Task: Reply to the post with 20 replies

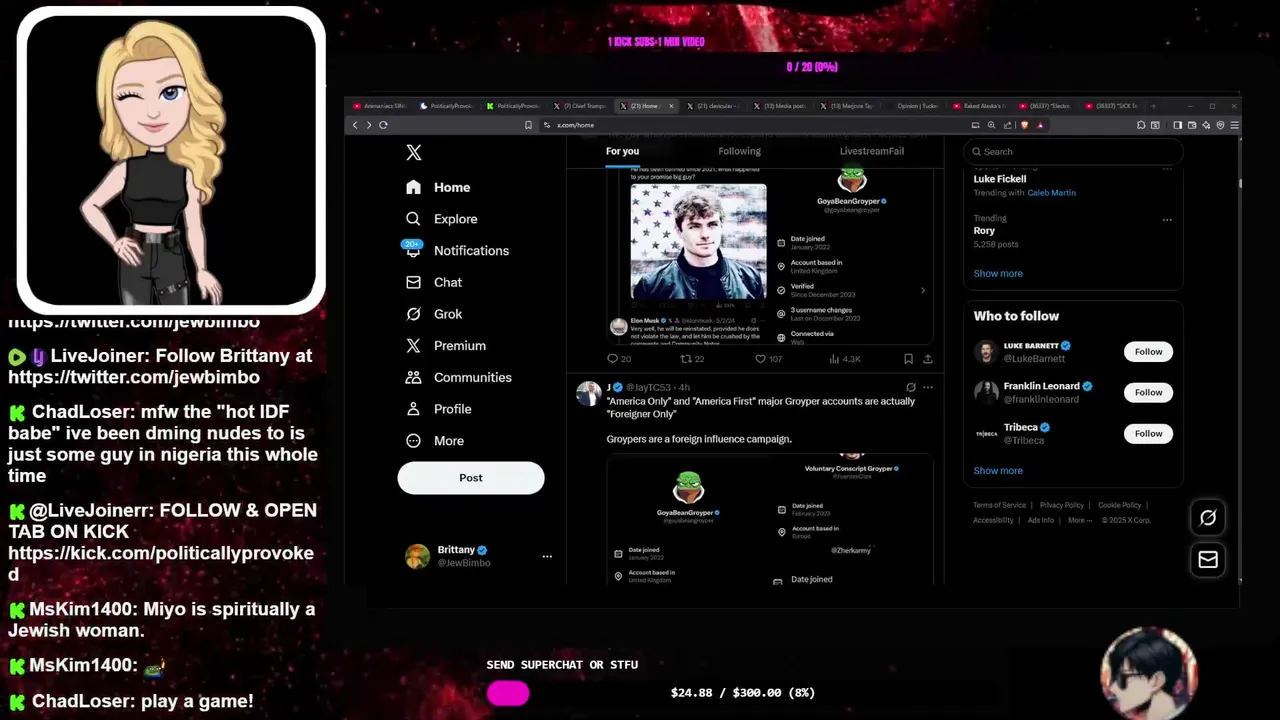Action: click(x=619, y=359)
